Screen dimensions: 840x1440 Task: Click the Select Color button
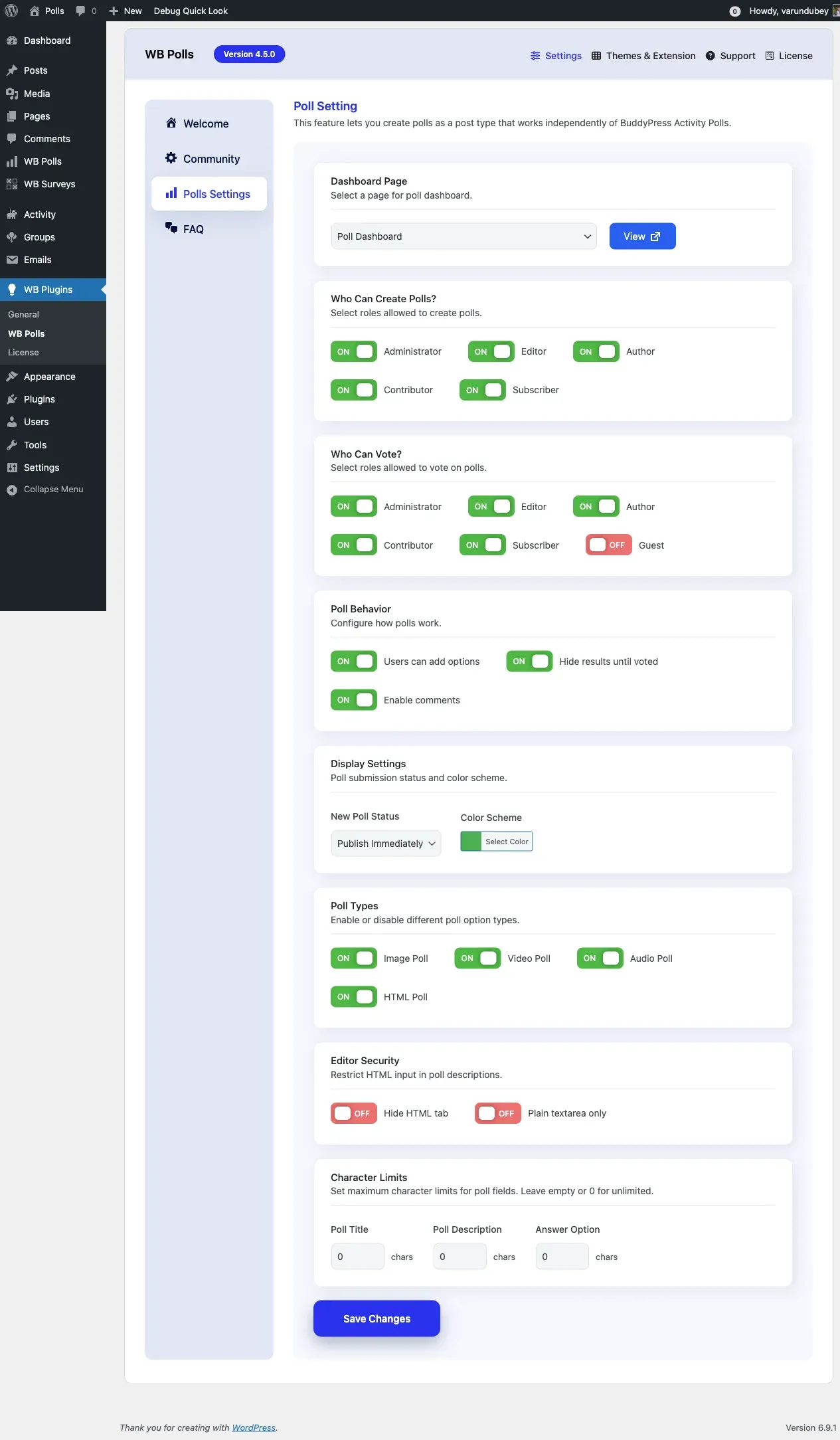[507, 842]
